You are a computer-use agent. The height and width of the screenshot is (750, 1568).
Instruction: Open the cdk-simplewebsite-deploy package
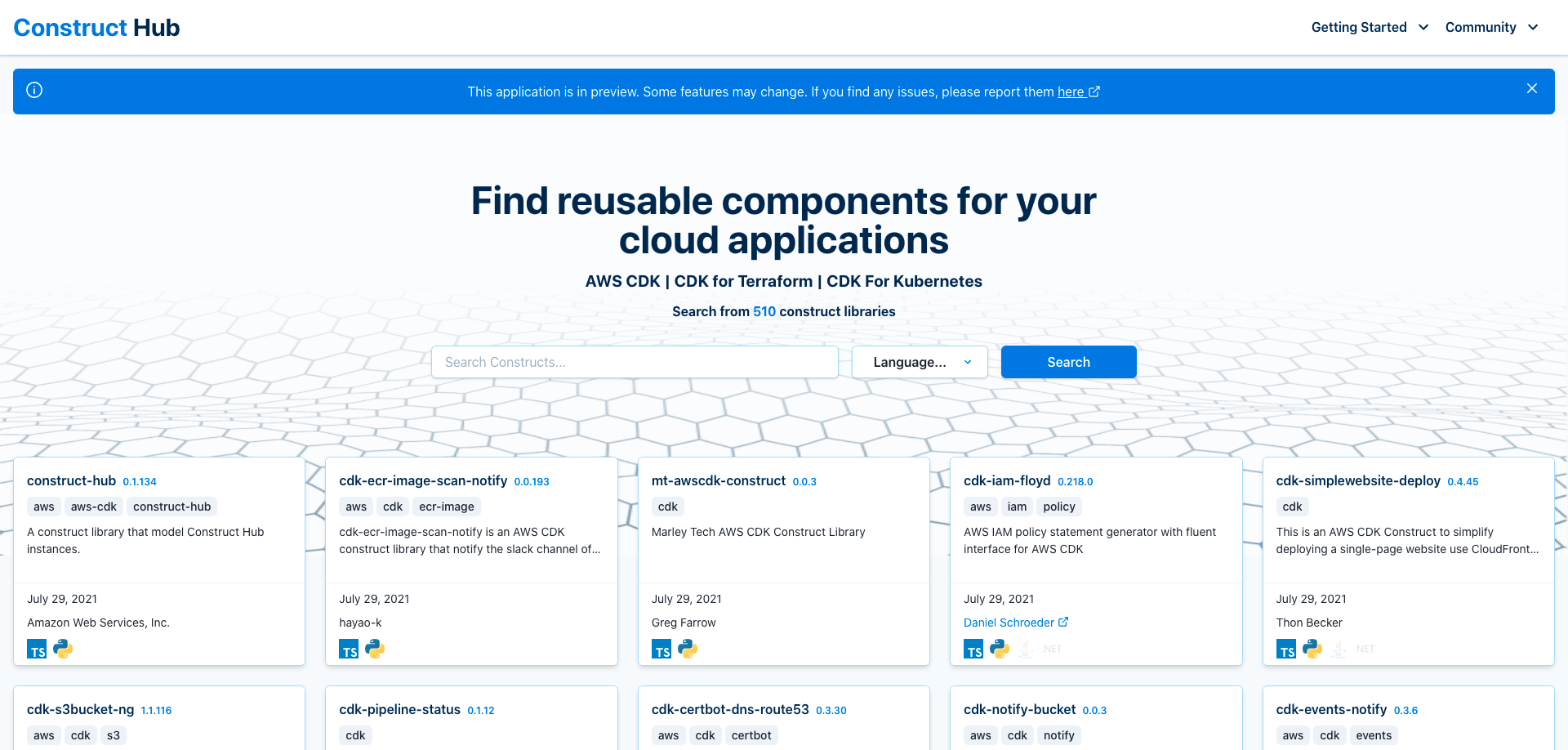[1358, 480]
